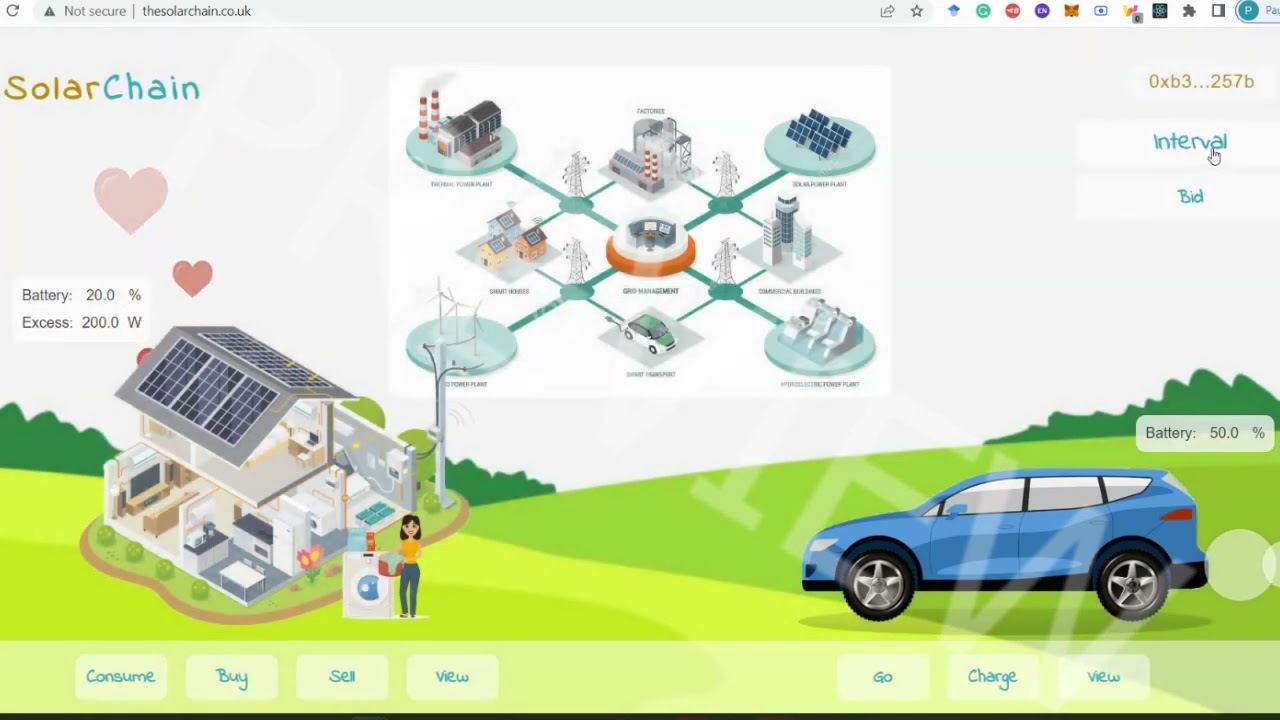Click the Buy button

(232, 677)
